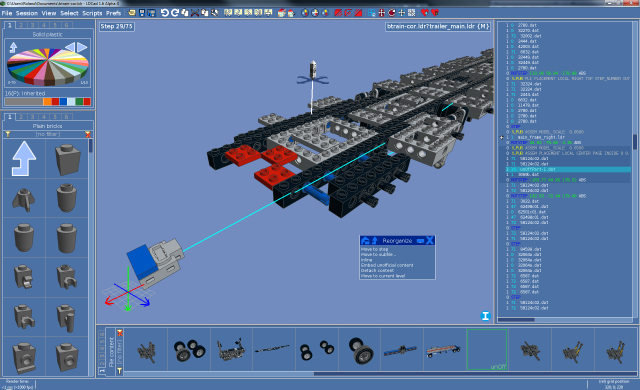The width and height of the screenshot is (640, 390).
Task: Click the Redo arrow in the toolbar
Action: tap(175, 13)
